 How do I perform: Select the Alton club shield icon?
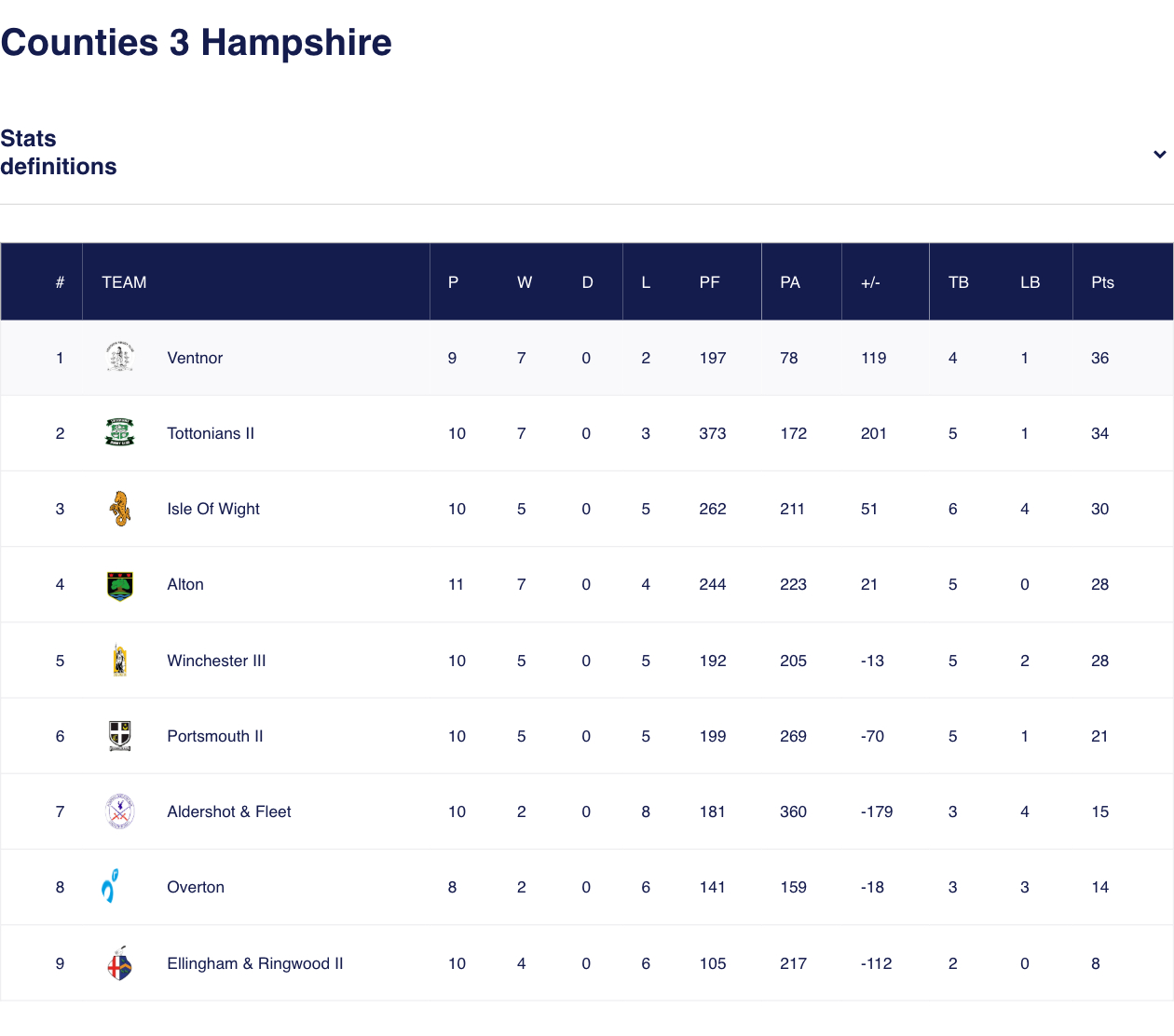[x=119, y=584]
